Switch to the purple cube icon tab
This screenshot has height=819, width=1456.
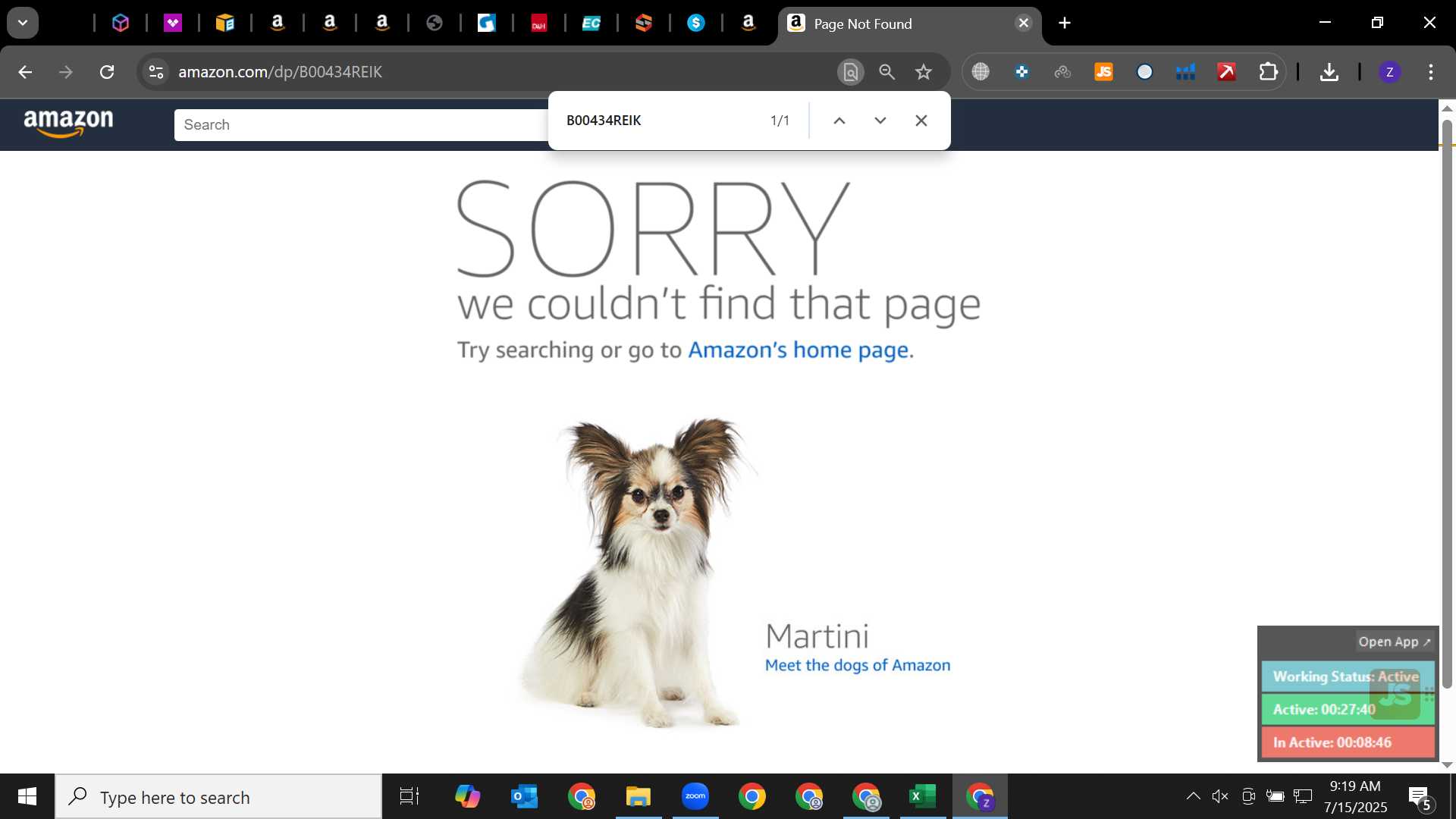[x=121, y=24]
